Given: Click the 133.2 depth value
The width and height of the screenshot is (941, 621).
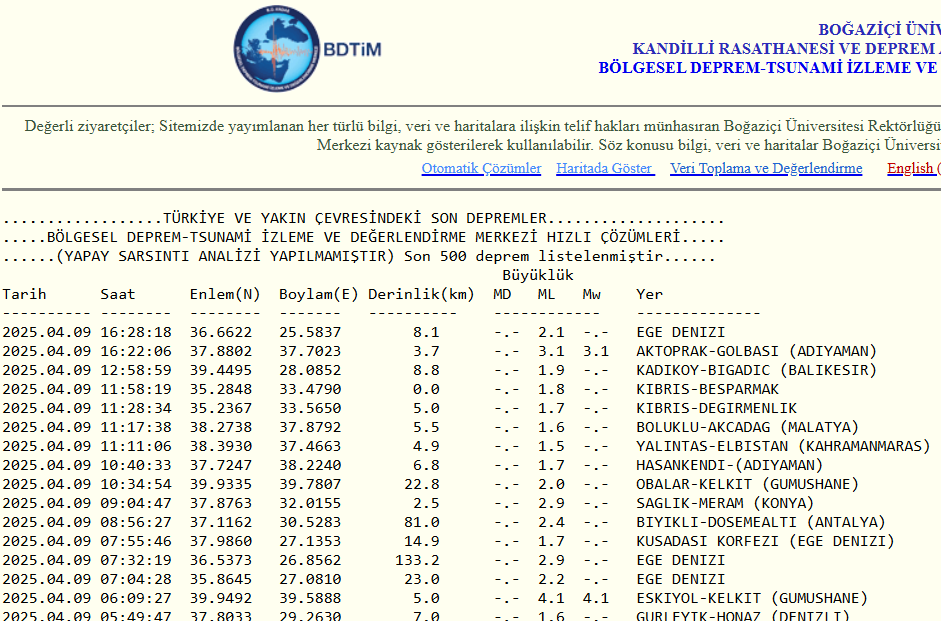Looking at the screenshot, I should [417, 560].
